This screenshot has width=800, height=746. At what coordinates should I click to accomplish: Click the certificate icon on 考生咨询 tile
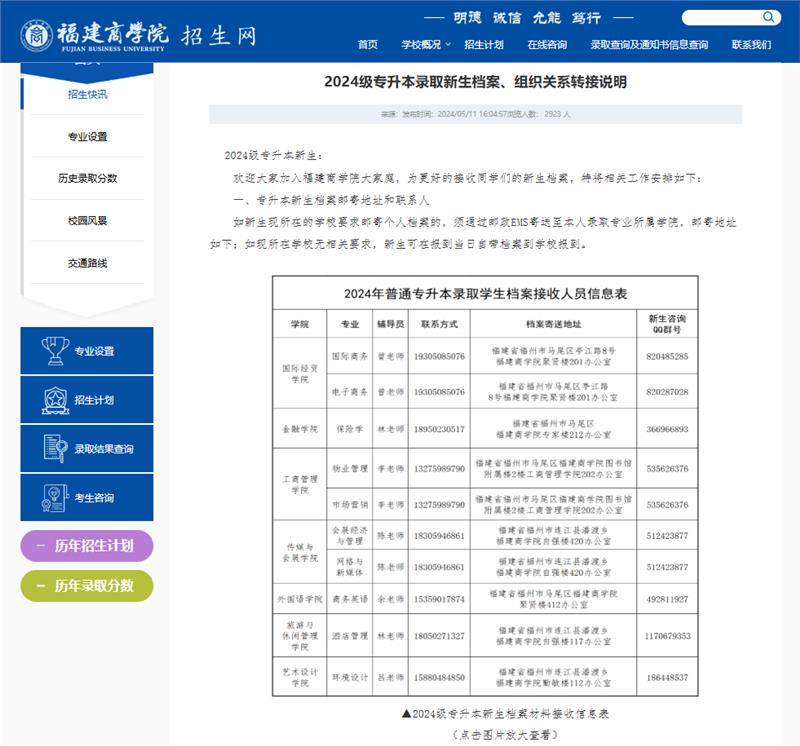[55, 498]
